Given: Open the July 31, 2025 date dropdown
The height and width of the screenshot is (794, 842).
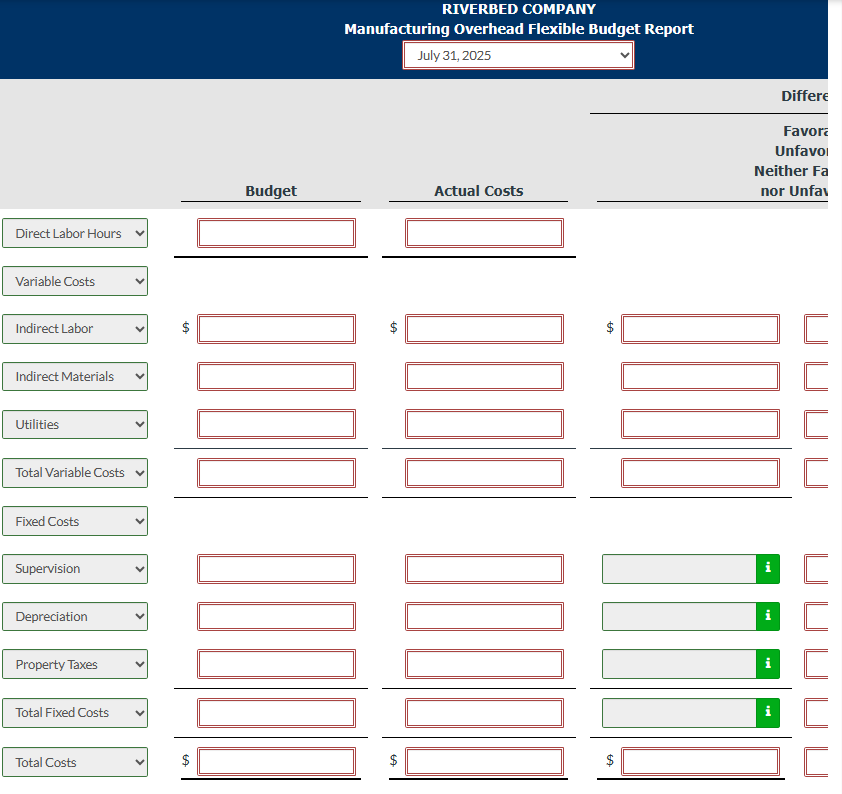Looking at the screenshot, I should [x=518, y=55].
